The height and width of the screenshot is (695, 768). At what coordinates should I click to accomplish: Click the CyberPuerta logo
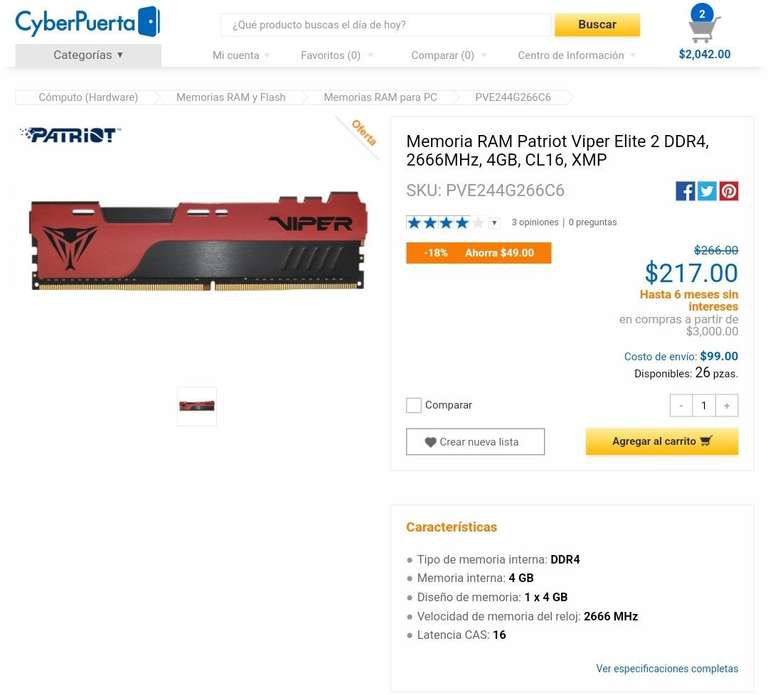tap(87, 23)
